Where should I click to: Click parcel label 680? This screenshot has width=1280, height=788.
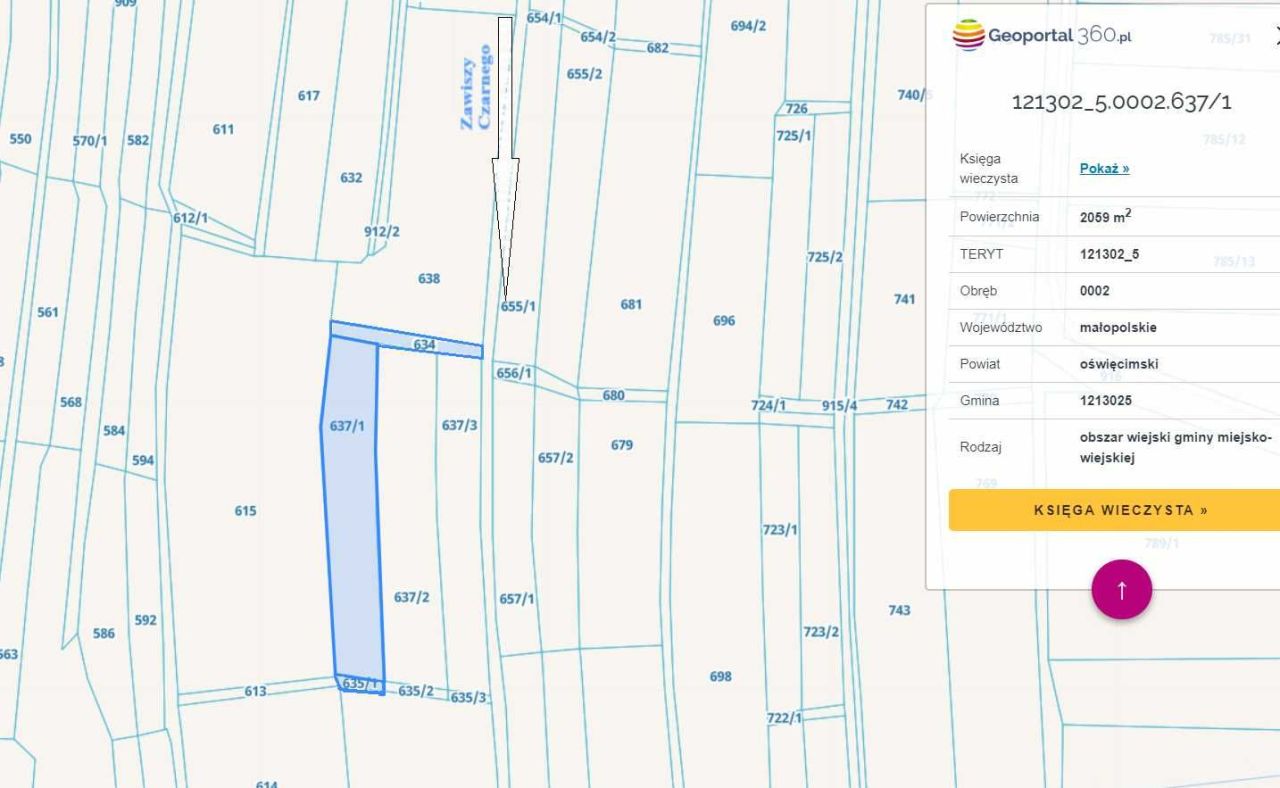(613, 395)
